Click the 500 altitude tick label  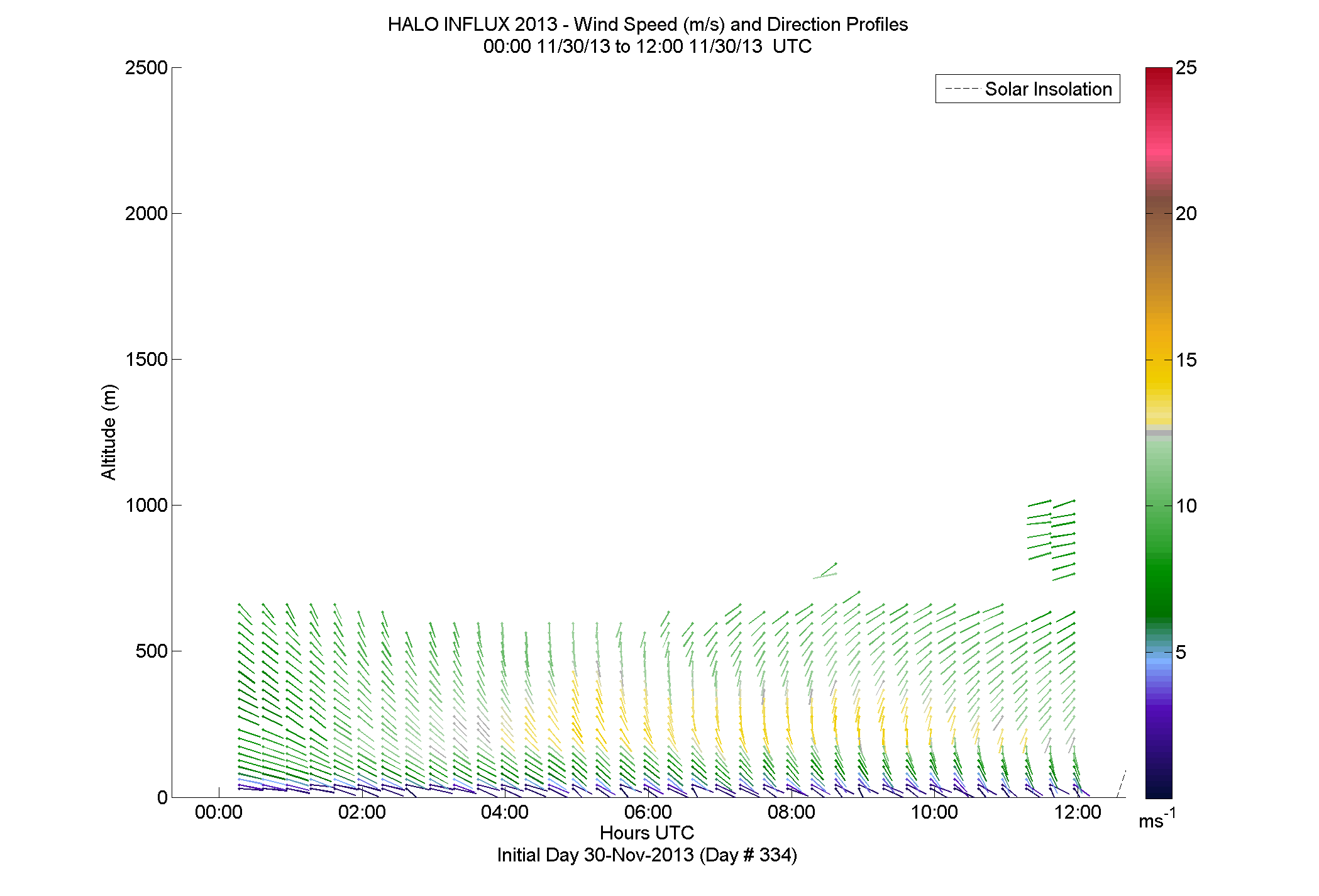click(152, 651)
